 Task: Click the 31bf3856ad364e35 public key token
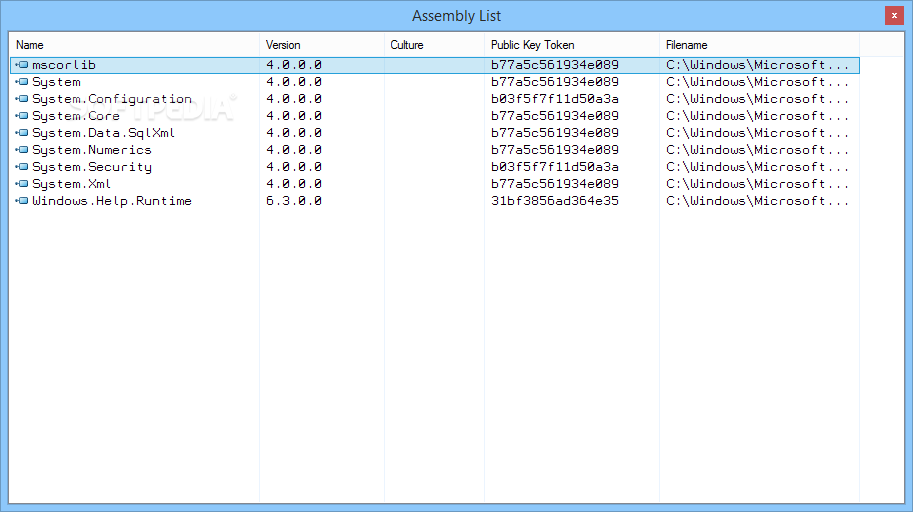(555, 201)
